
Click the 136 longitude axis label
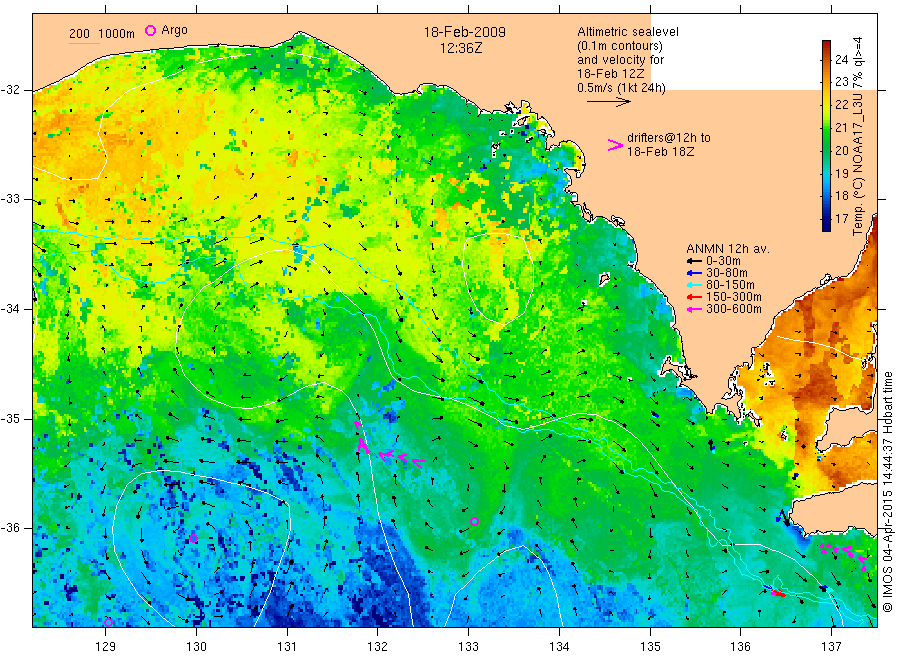click(x=740, y=647)
